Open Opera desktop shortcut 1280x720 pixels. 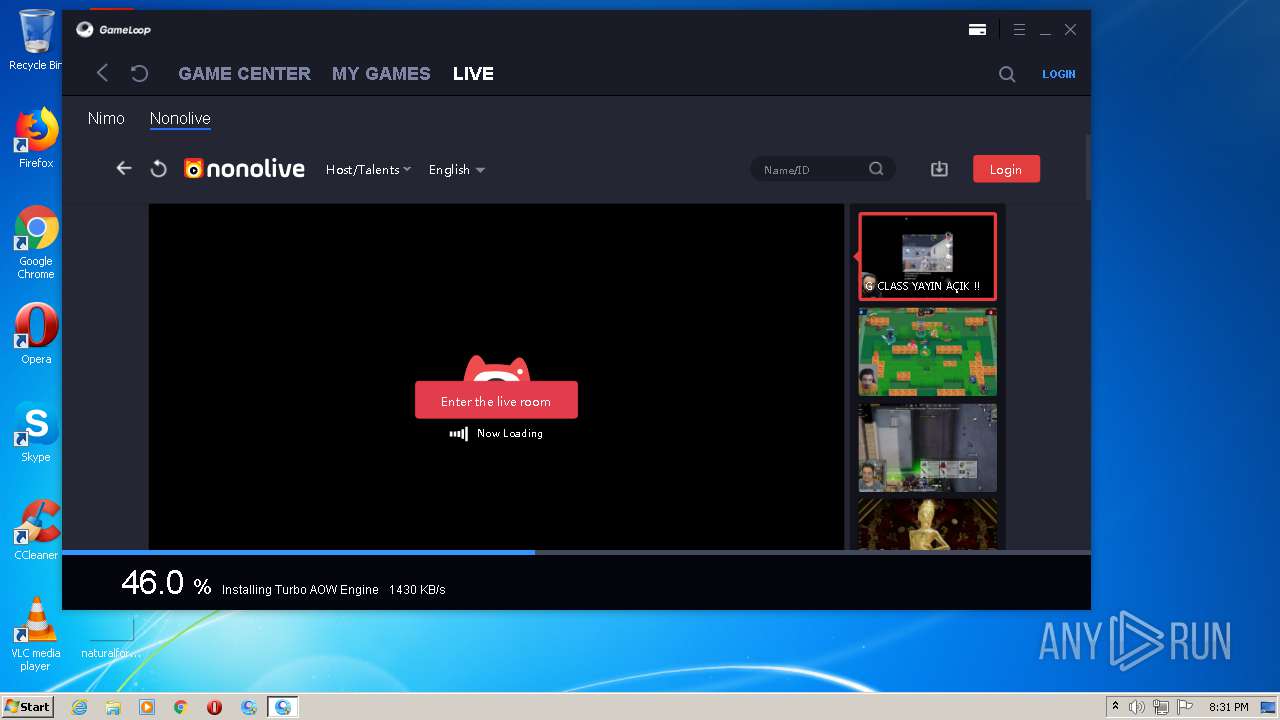(36, 334)
